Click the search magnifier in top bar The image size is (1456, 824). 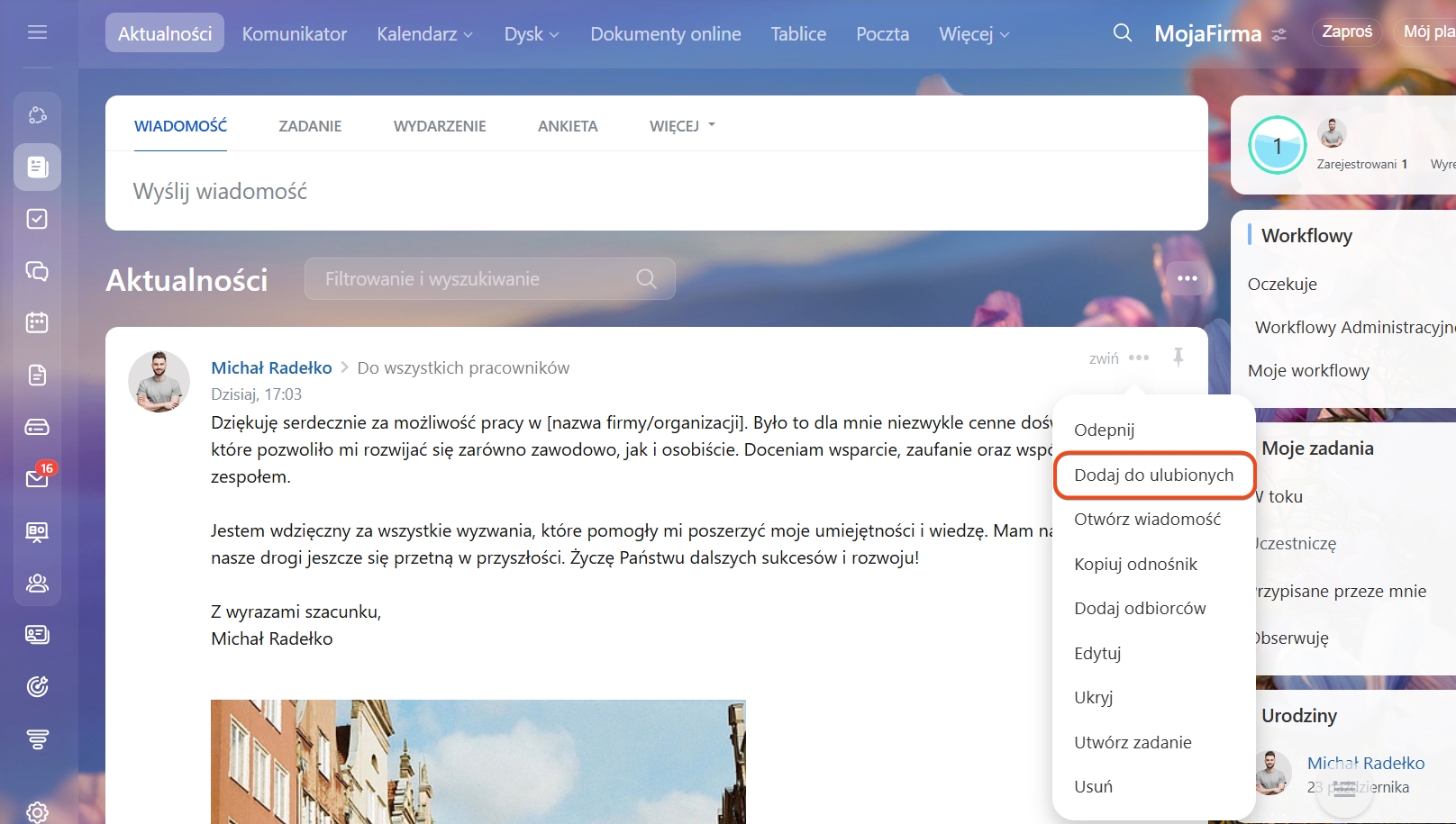(1122, 33)
